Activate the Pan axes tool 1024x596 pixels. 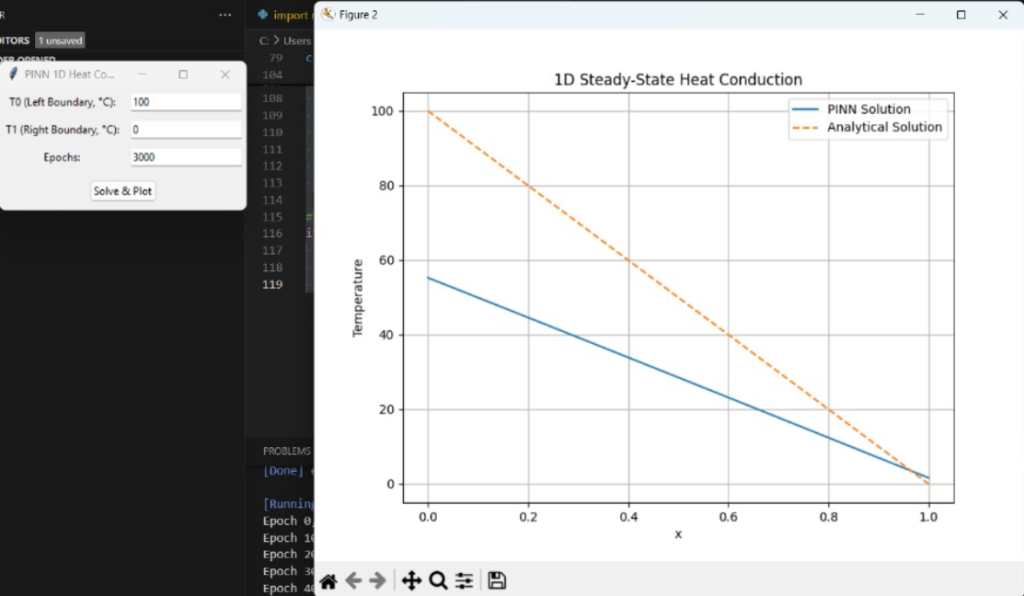pos(411,581)
